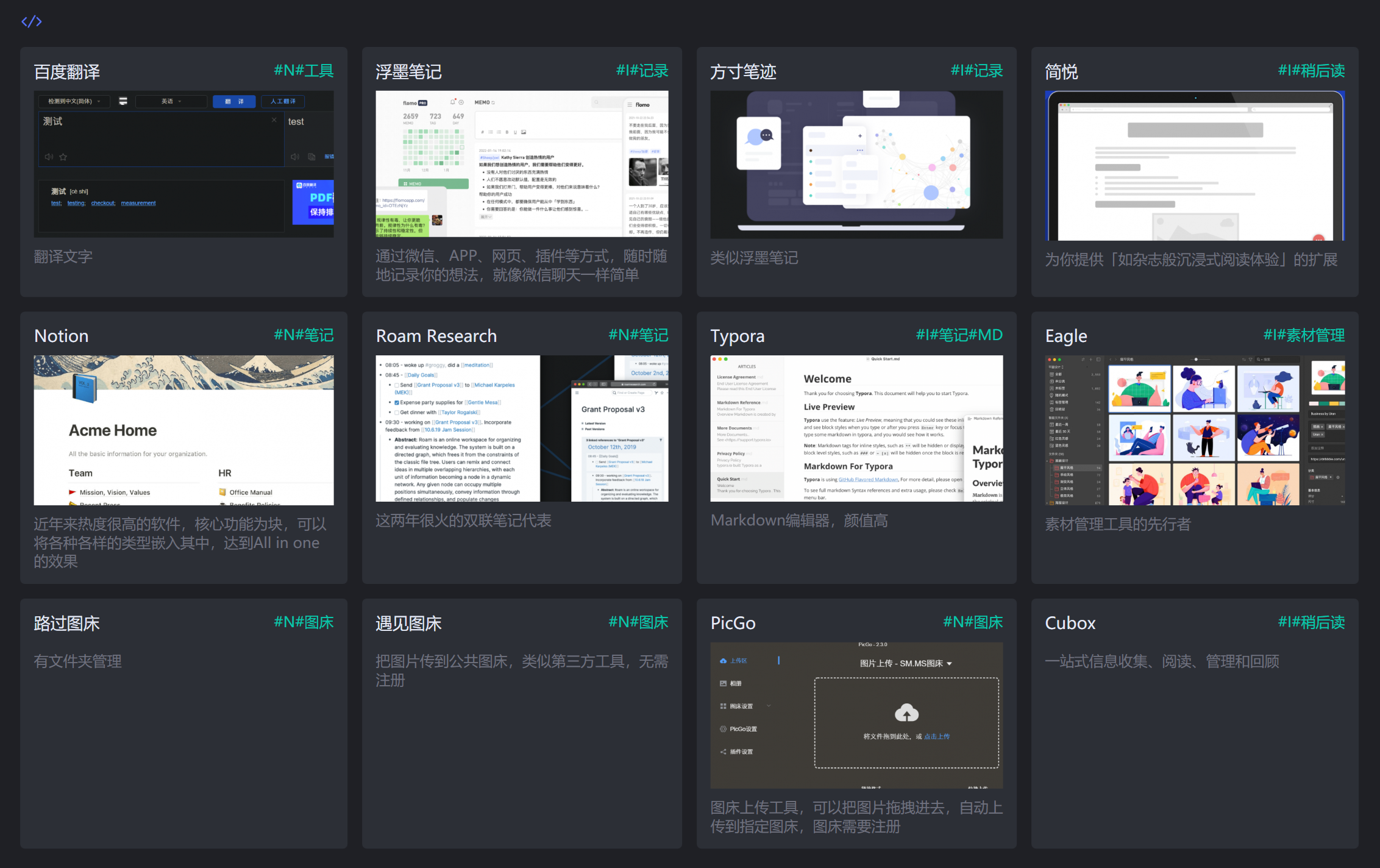Viewport: 1380px width, 868px height.
Task: Select the 为你提供「如杂志般沉浸式阅读体验」 description
Action: [x=1192, y=260]
